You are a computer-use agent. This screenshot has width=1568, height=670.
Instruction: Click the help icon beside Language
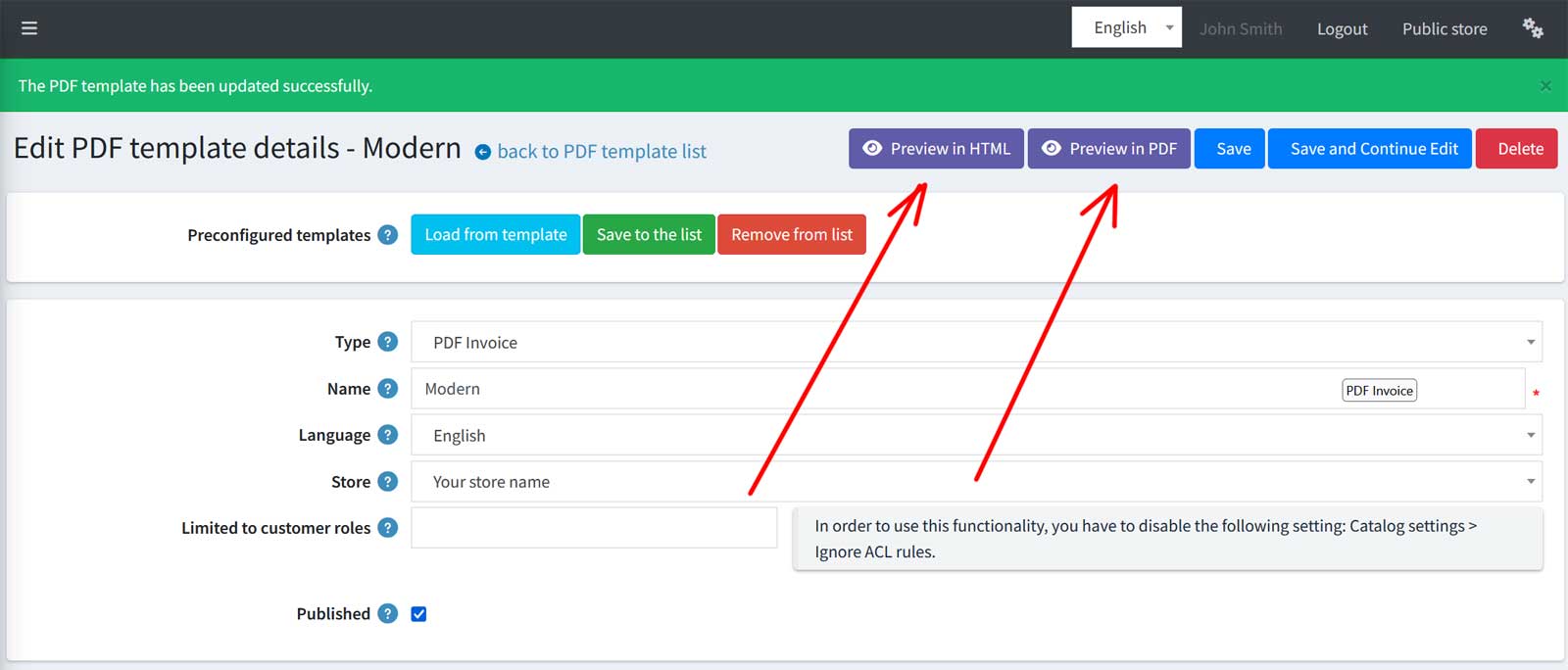click(x=388, y=435)
